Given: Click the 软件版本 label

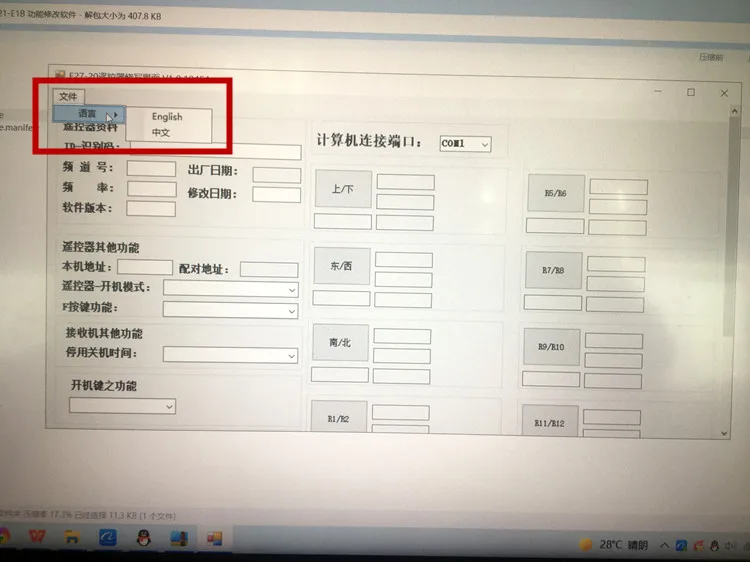Looking at the screenshot, I should click(x=87, y=208).
